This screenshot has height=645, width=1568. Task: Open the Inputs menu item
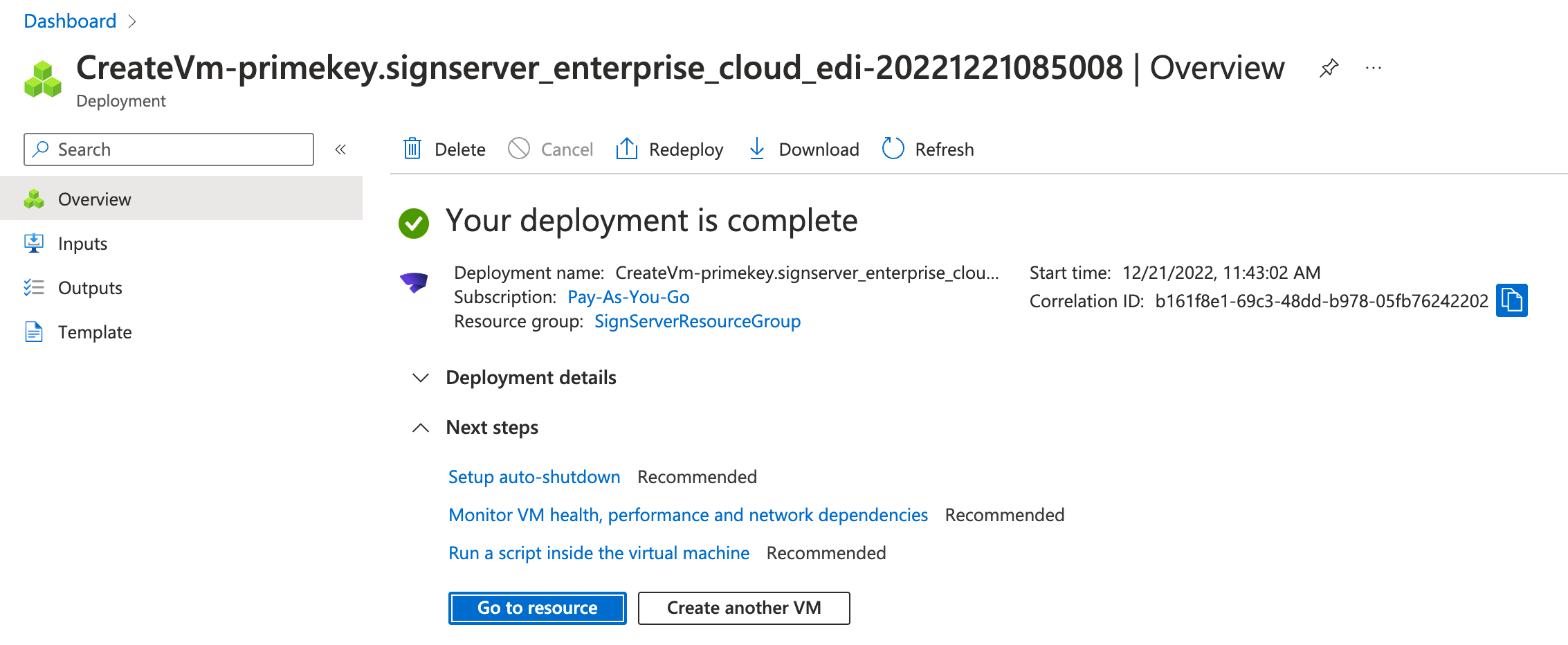point(82,244)
